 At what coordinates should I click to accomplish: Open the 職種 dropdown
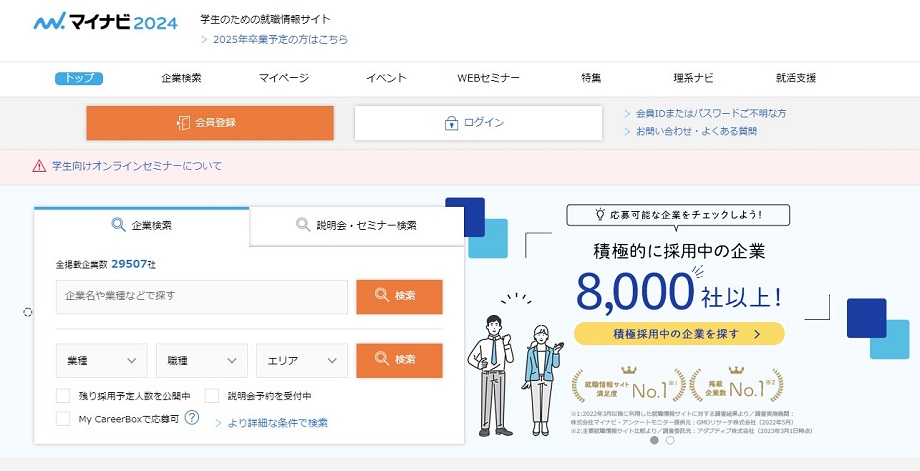pyautogui.click(x=202, y=361)
